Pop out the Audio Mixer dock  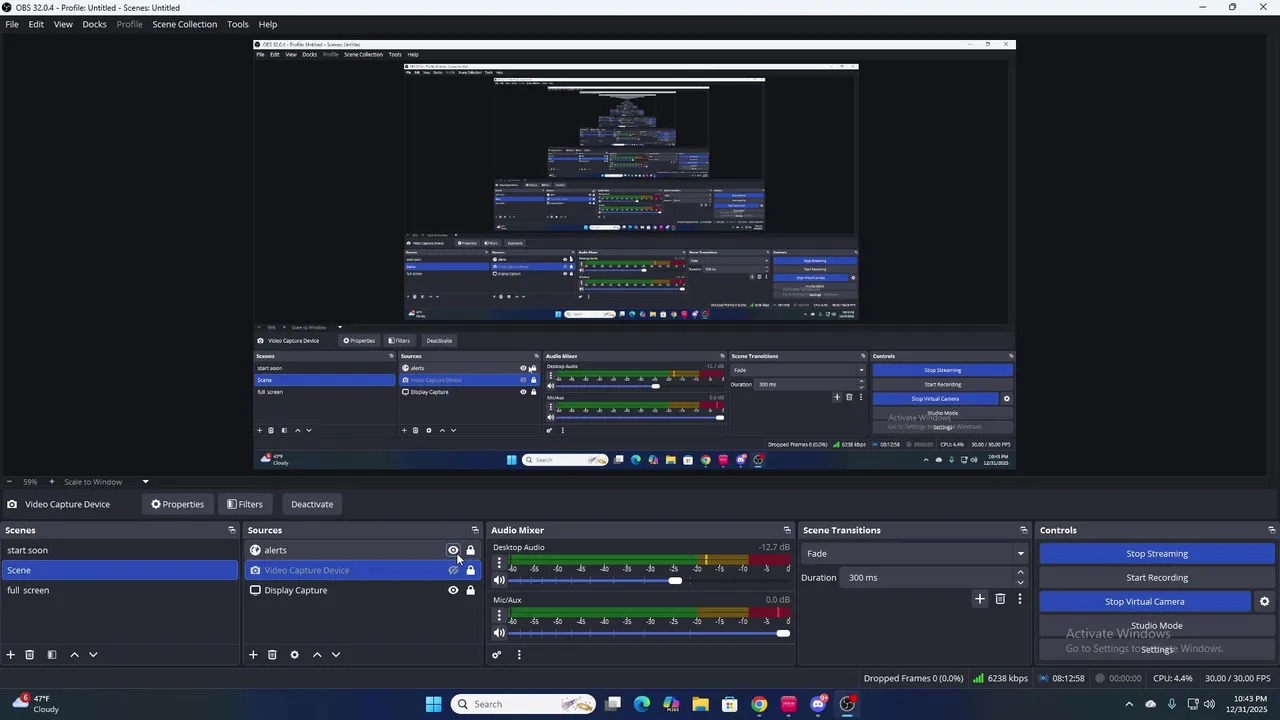tap(787, 530)
